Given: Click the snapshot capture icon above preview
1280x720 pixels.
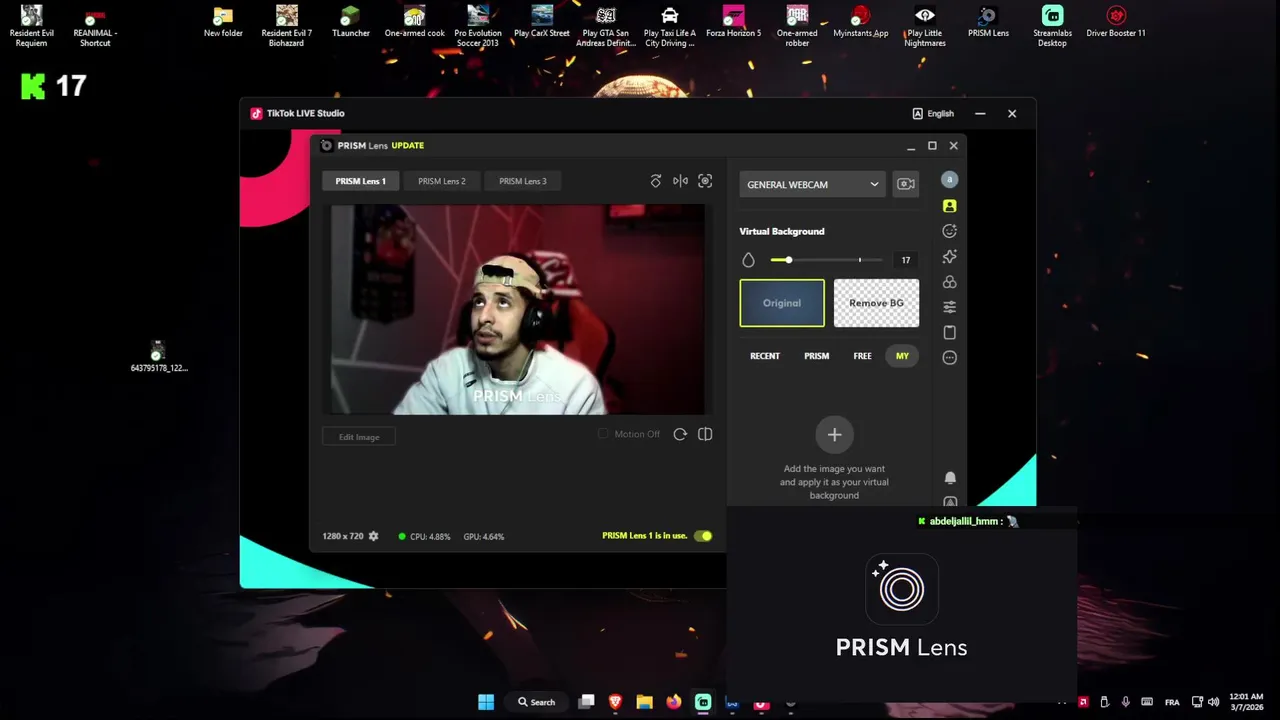Looking at the screenshot, I should pyautogui.click(x=705, y=181).
